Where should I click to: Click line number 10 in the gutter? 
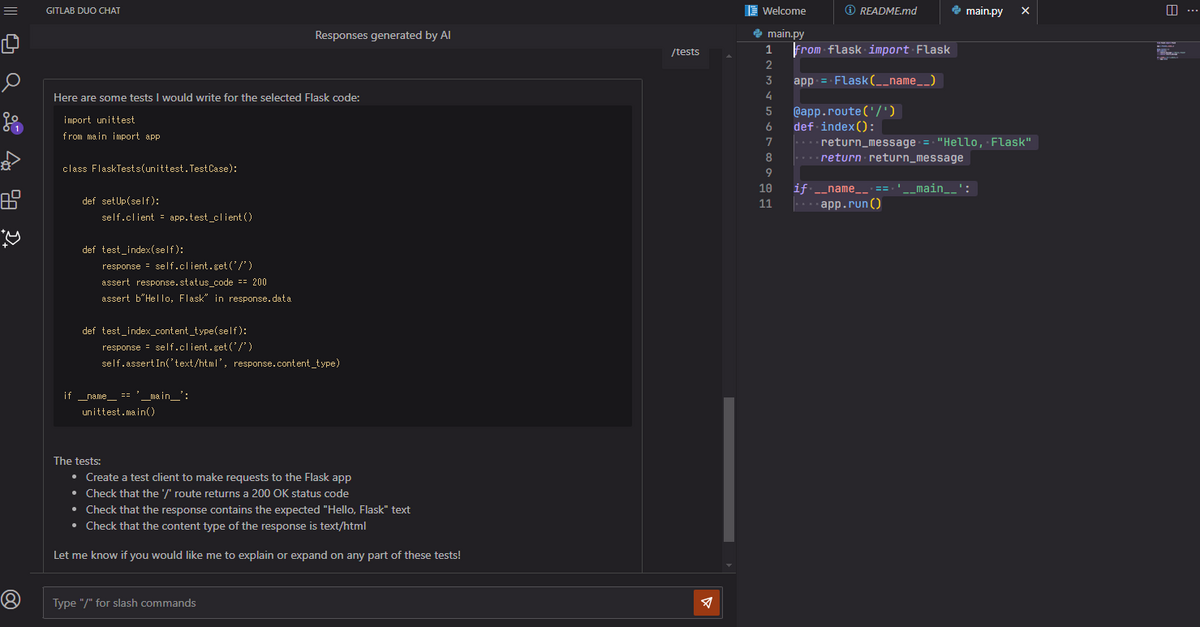click(765, 188)
